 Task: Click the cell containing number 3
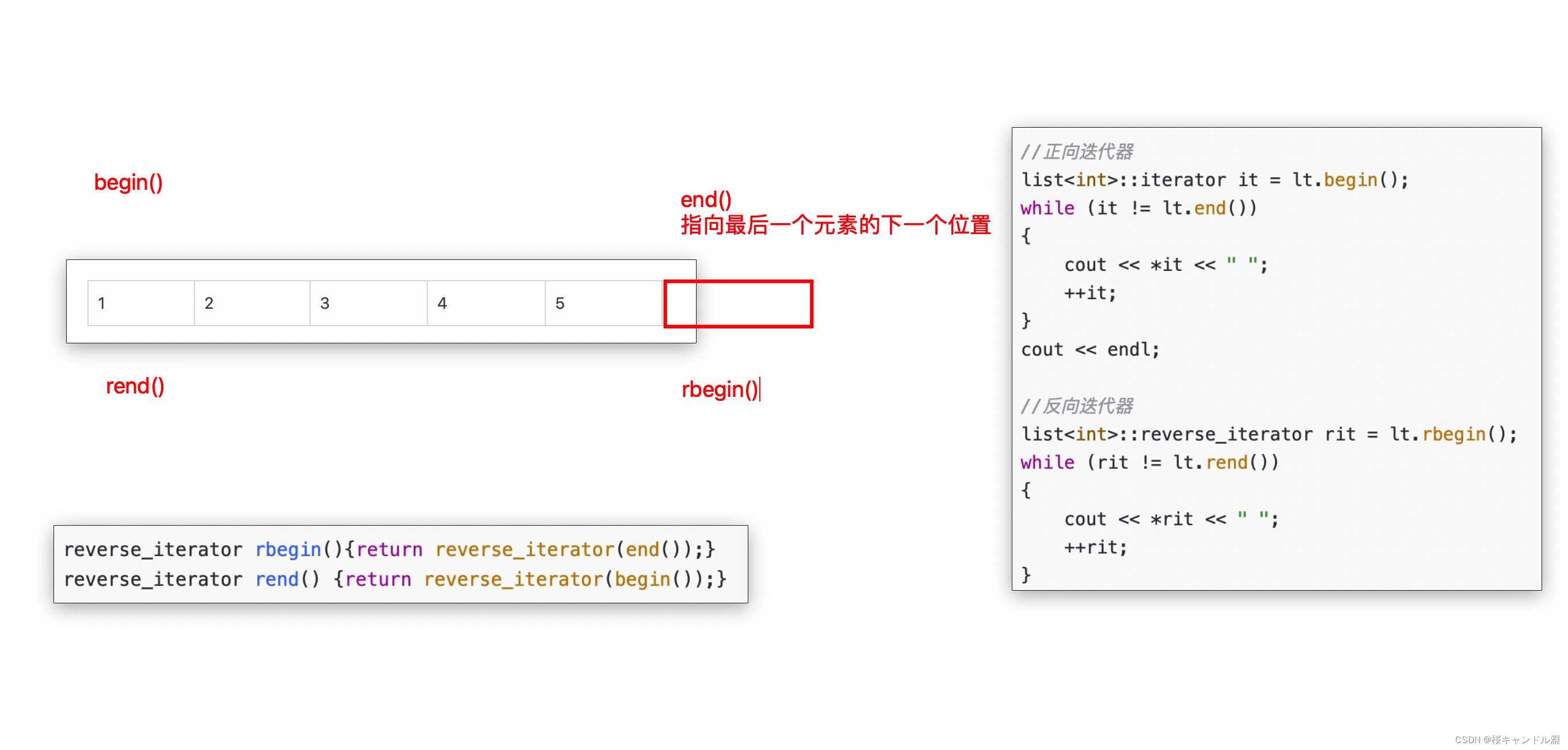pyautogui.click(x=369, y=303)
